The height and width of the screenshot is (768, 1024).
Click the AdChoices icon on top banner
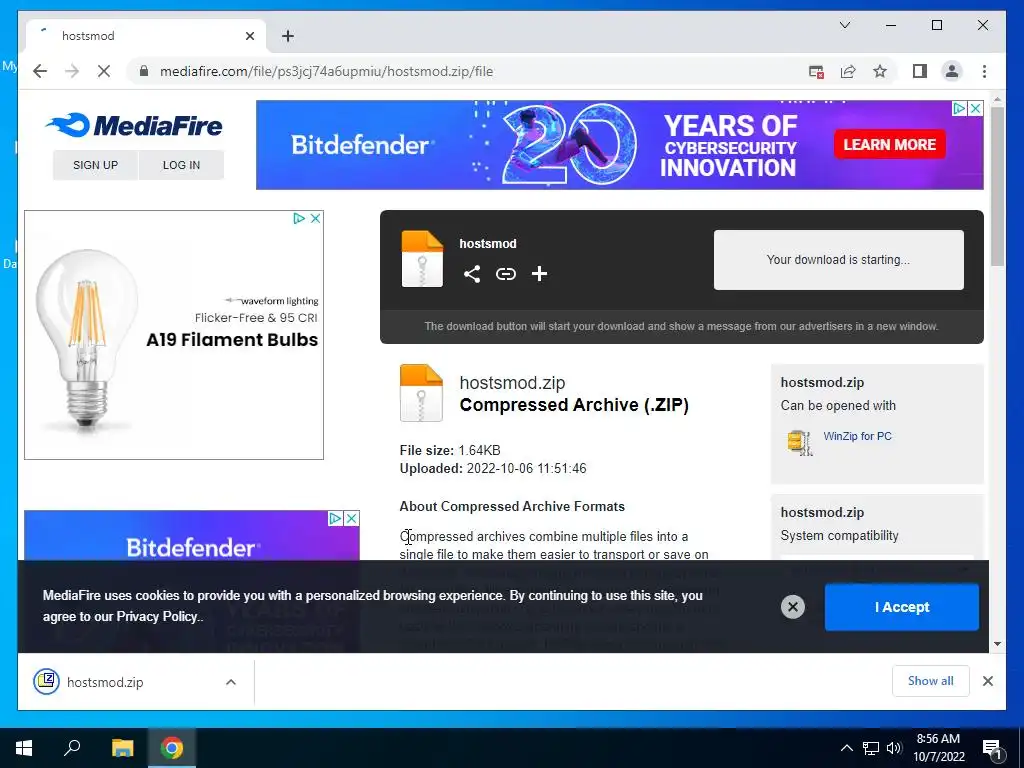coord(959,108)
